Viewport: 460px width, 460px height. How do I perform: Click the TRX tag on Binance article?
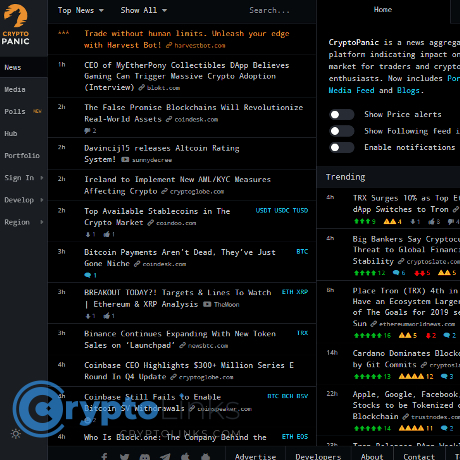click(302, 333)
